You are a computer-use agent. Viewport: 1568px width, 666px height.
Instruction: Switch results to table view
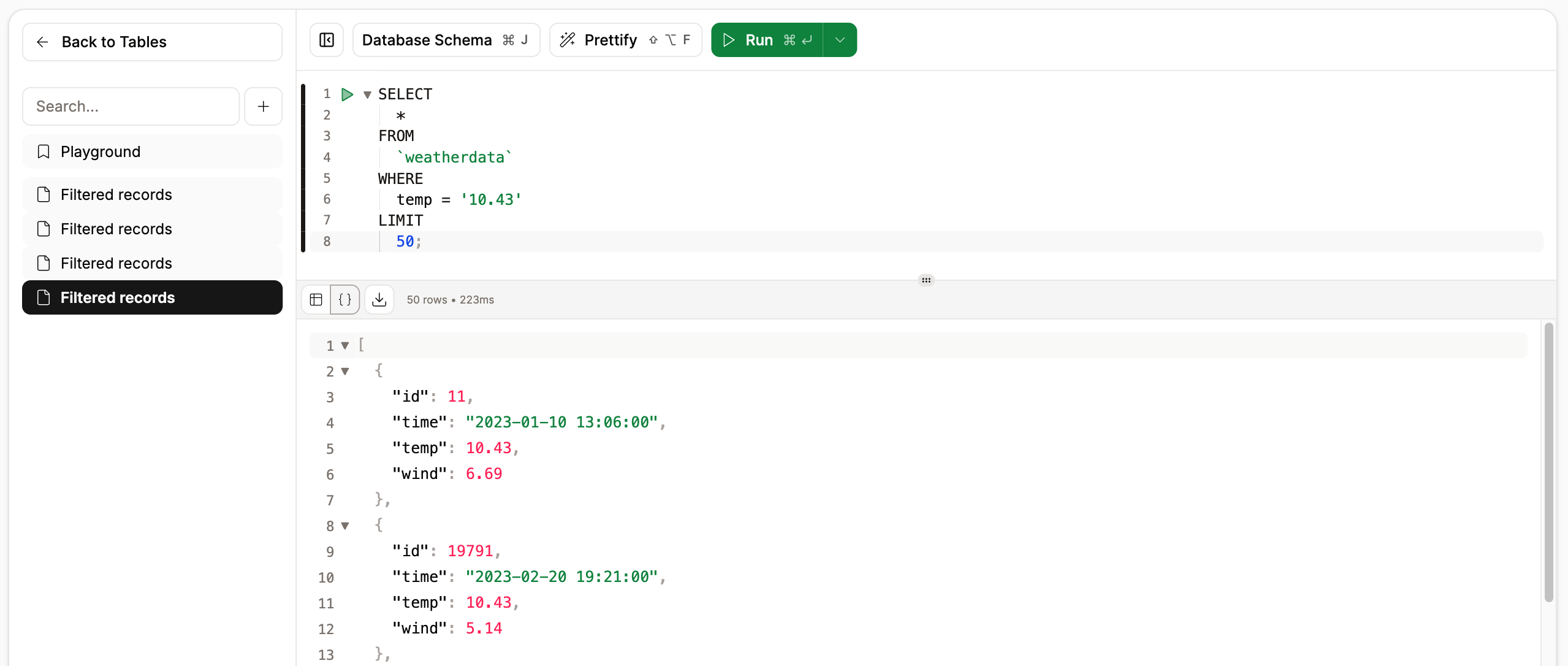316,299
